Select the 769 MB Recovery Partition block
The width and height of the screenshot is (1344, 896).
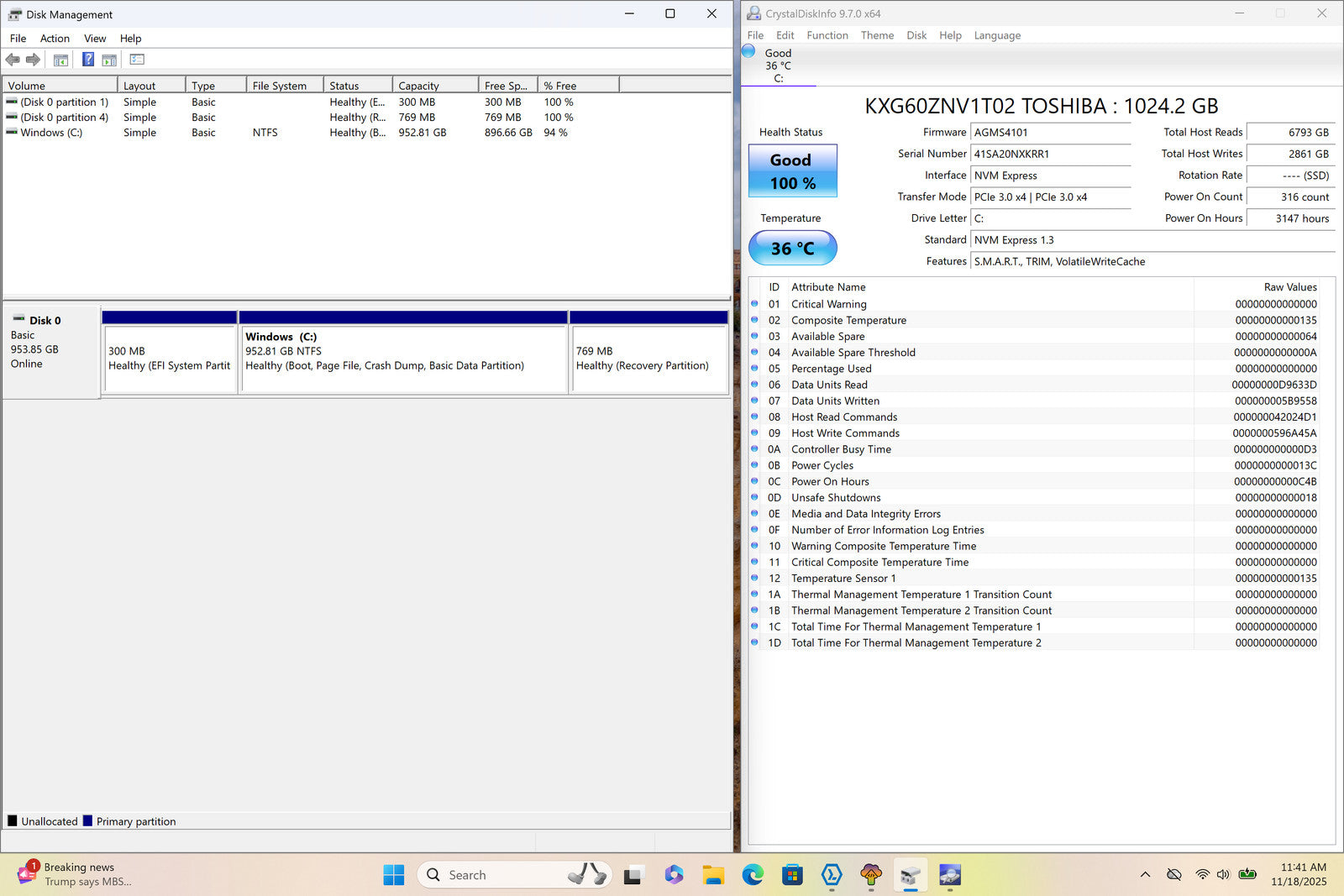pos(648,359)
